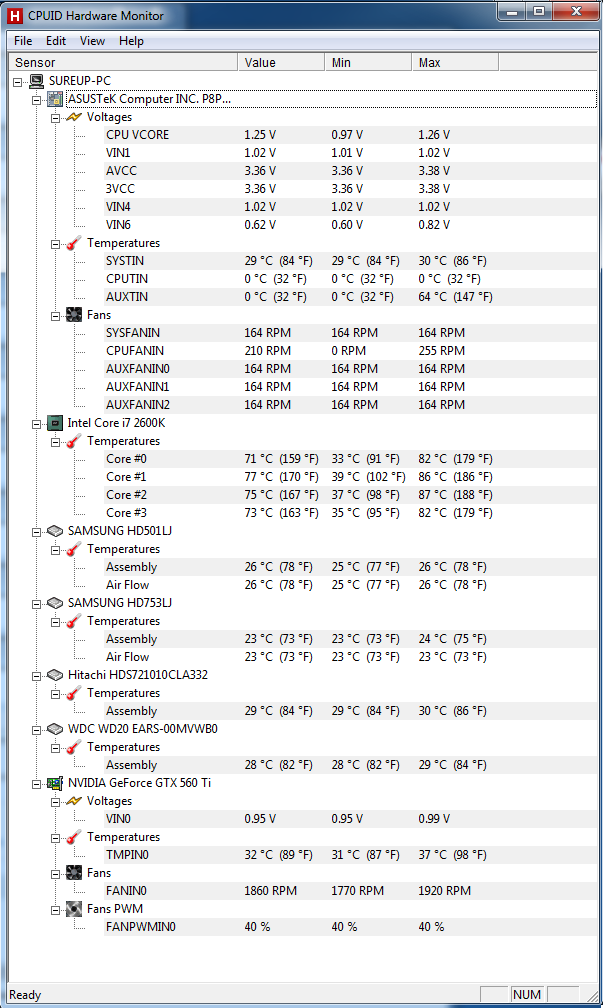Select the Core #0 temperature row

350,459
